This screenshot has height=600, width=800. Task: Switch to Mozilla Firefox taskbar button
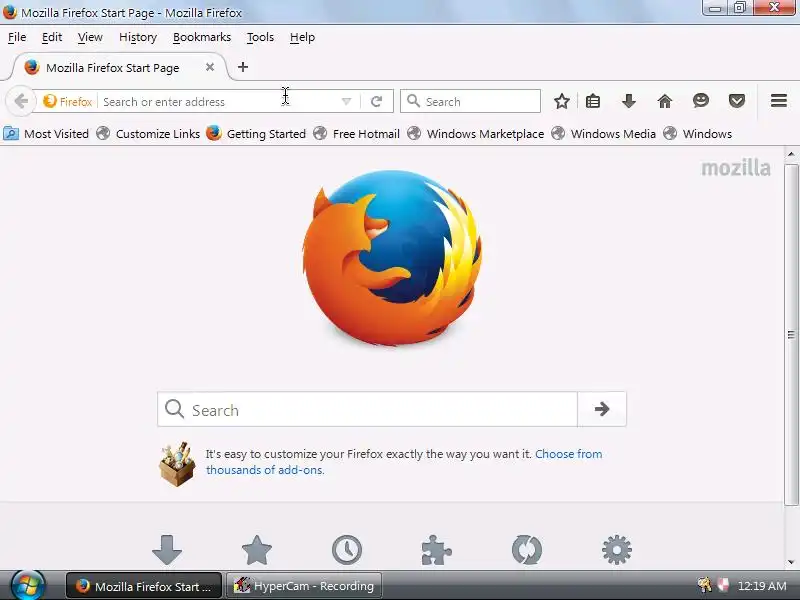point(144,586)
